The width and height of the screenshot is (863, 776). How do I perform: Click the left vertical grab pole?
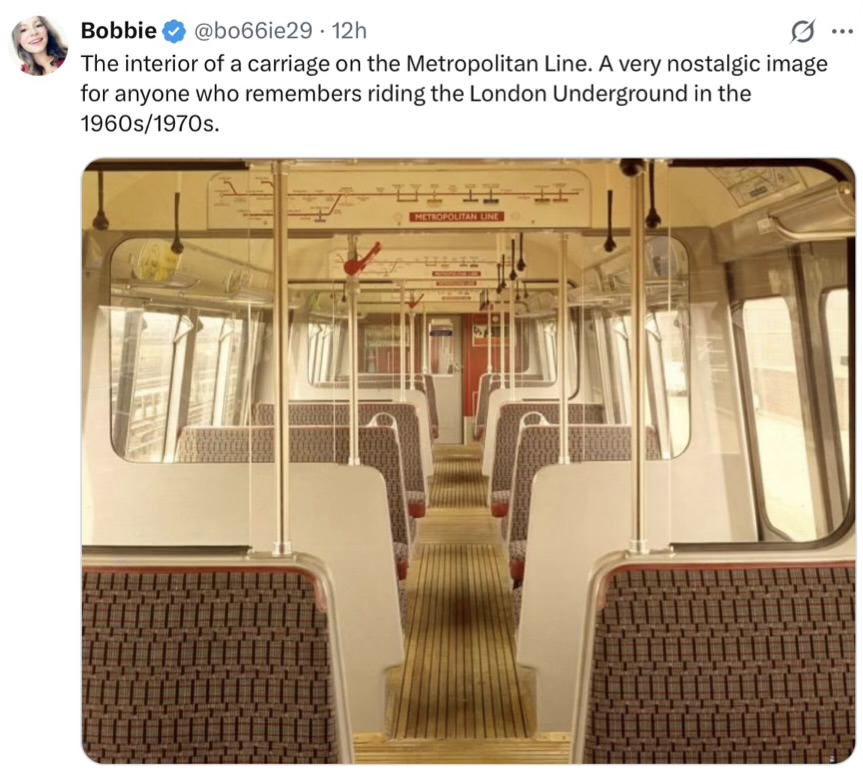pyautogui.click(x=281, y=358)
